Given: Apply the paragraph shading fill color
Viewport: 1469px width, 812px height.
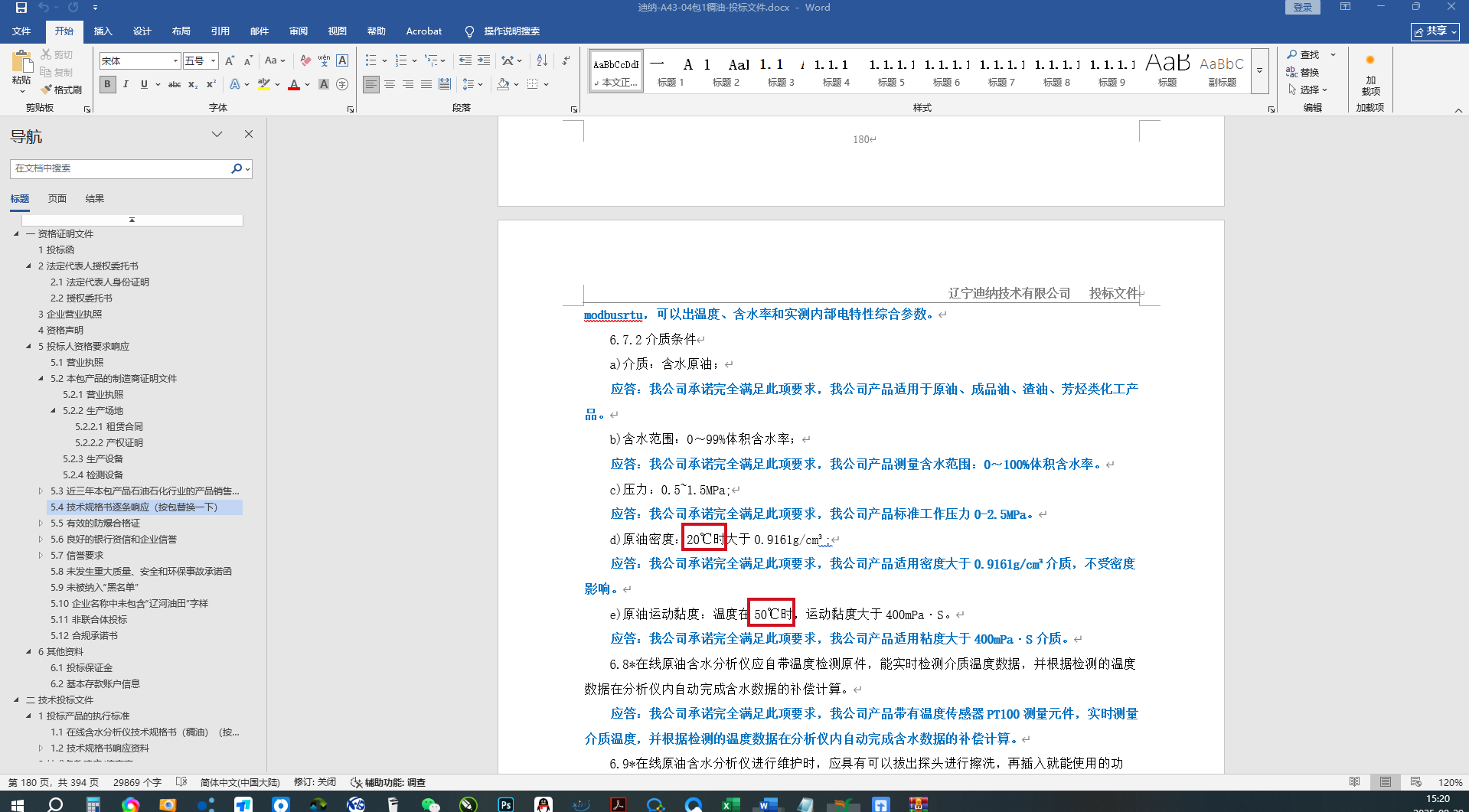Looking at the screenshot, I should point(503,84).
